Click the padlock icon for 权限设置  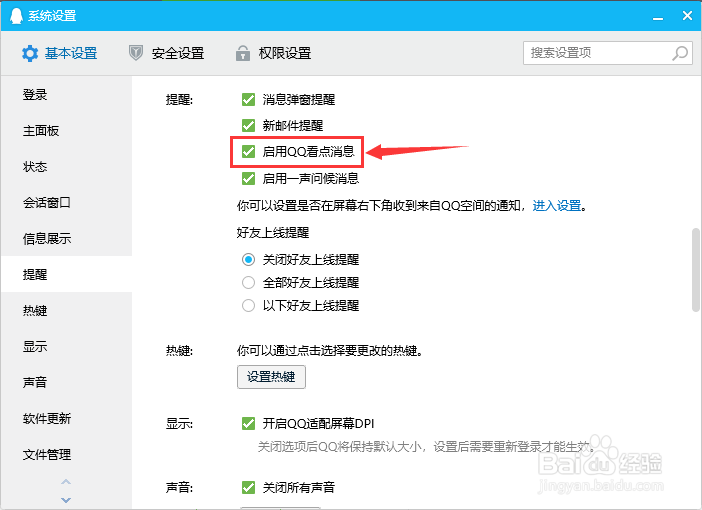click(x=243, y=53)
